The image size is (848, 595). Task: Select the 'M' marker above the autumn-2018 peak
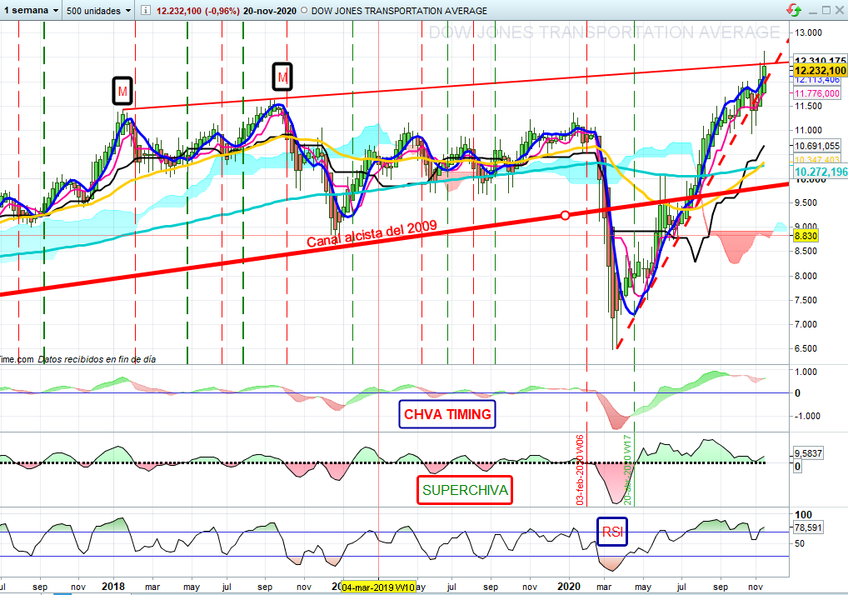282,77
